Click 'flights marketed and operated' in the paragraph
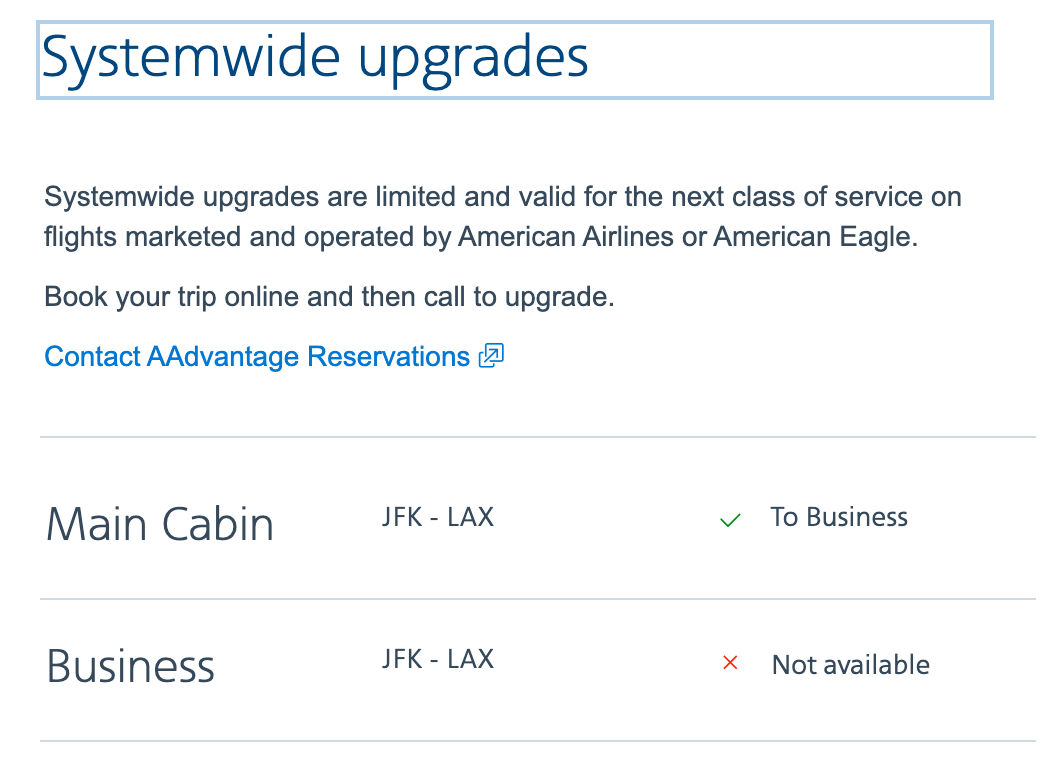Screen dimensions: 1042x758 246,238
